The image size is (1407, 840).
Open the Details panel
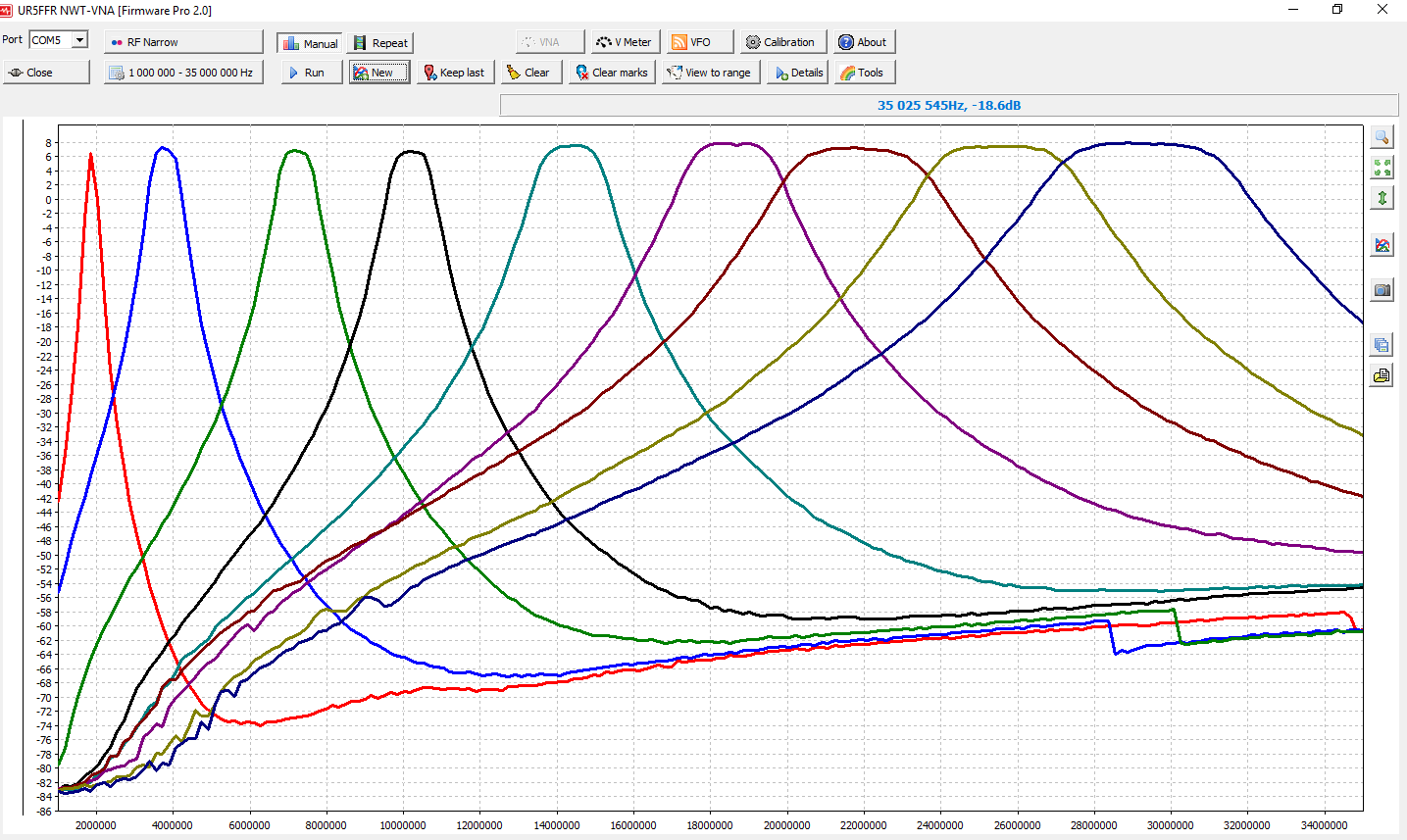[798, 73]
